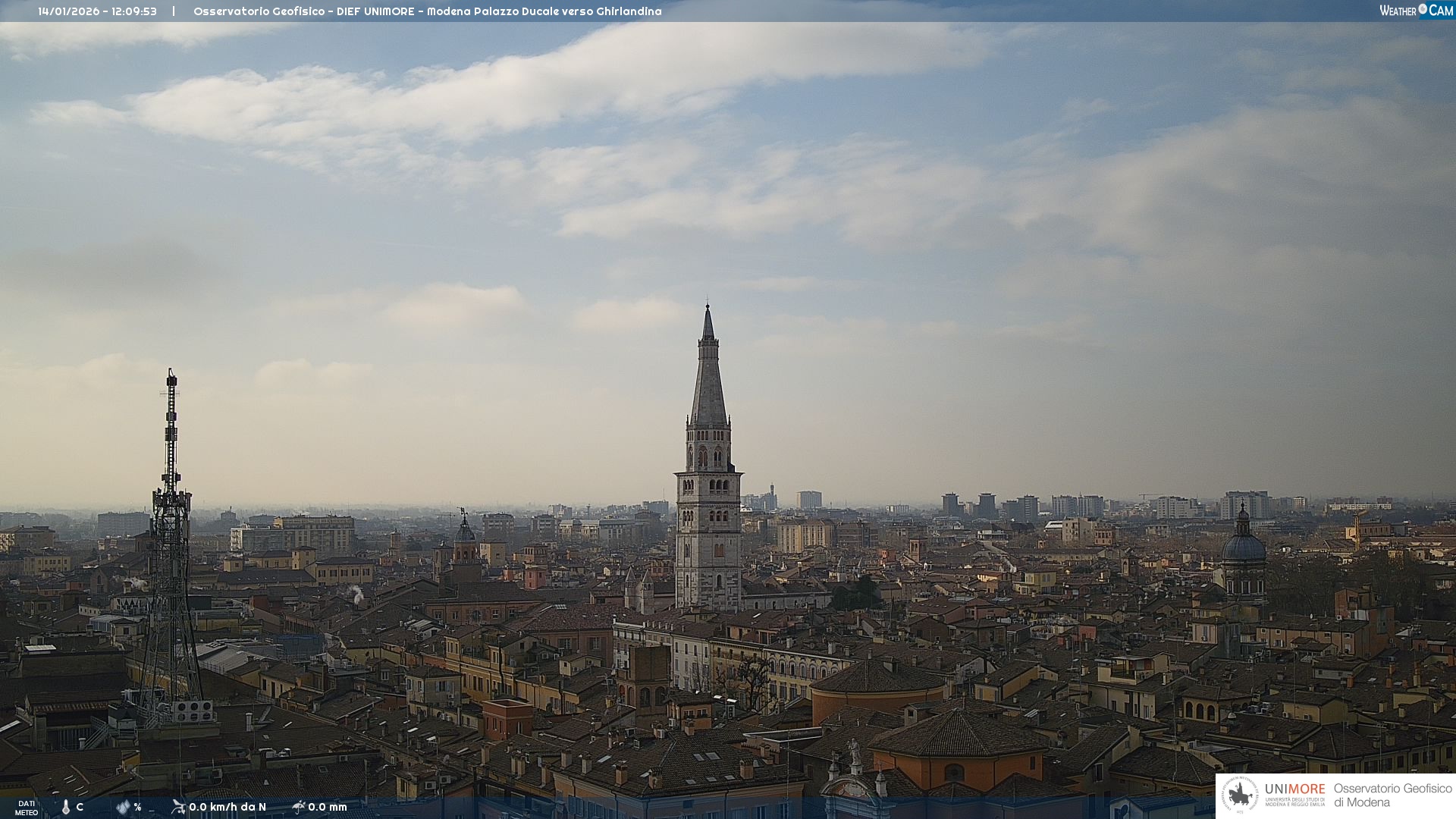Click the UNIMORE university logo text

[x=1294, y=789]
